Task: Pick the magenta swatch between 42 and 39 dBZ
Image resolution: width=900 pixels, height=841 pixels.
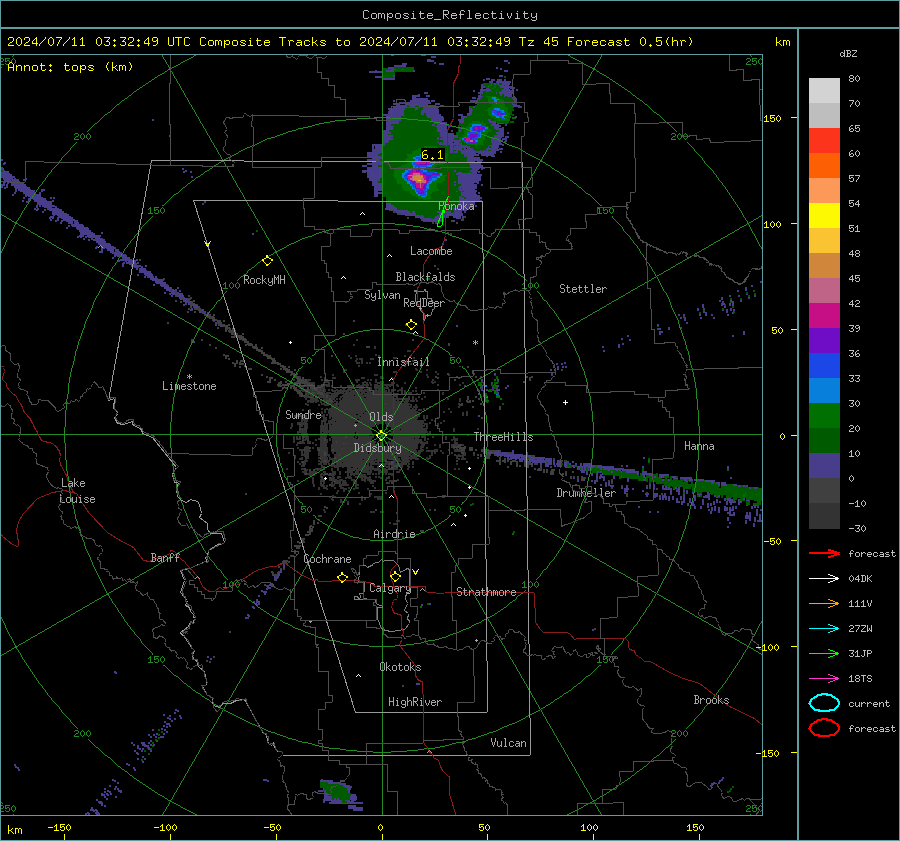Action: [824, 316]
